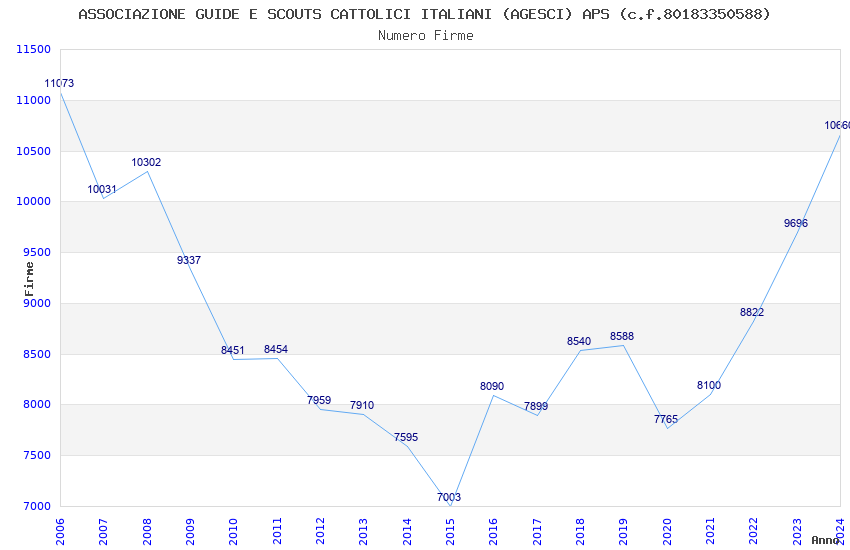Click the y-axis value 10500
850x550 pixels.
tap(34, 151)
